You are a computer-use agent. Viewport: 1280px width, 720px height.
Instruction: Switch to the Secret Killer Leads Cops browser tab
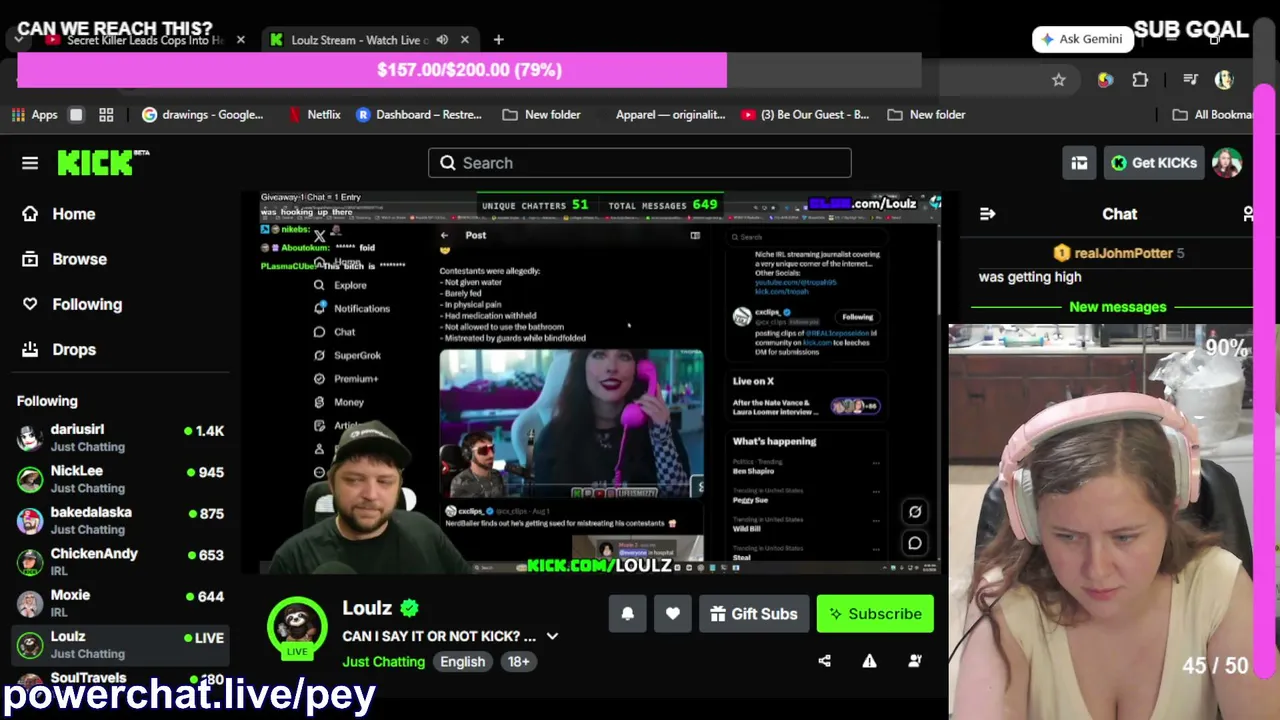tap(144, 40)
